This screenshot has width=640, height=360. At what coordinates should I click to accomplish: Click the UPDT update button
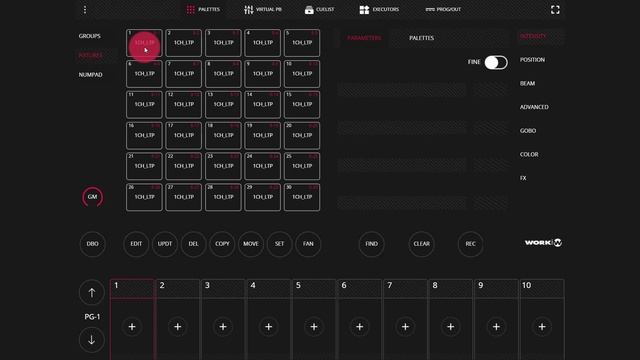[x=164, y=244]
